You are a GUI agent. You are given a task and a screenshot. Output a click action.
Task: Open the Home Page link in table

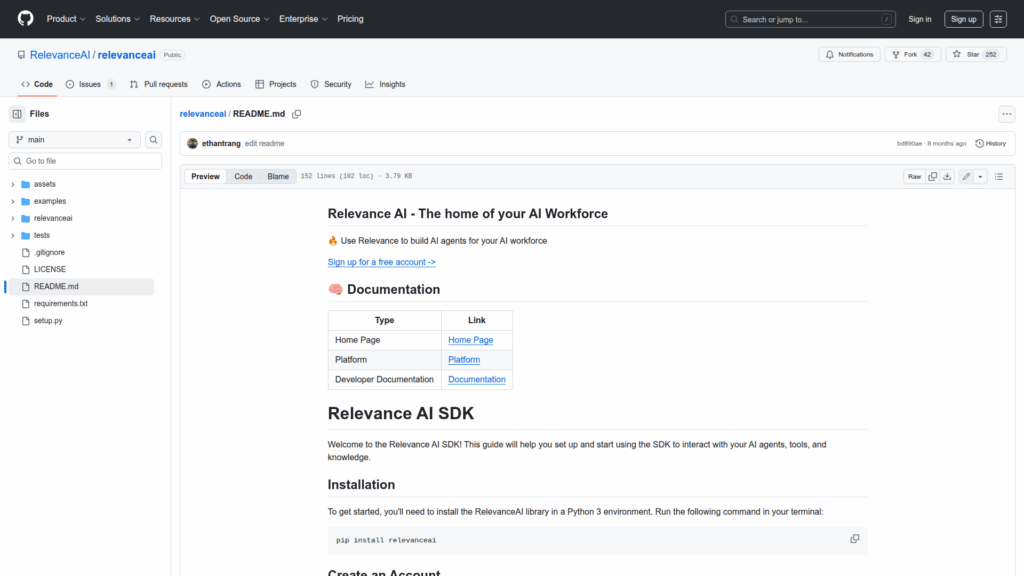(x=470, y=340)
